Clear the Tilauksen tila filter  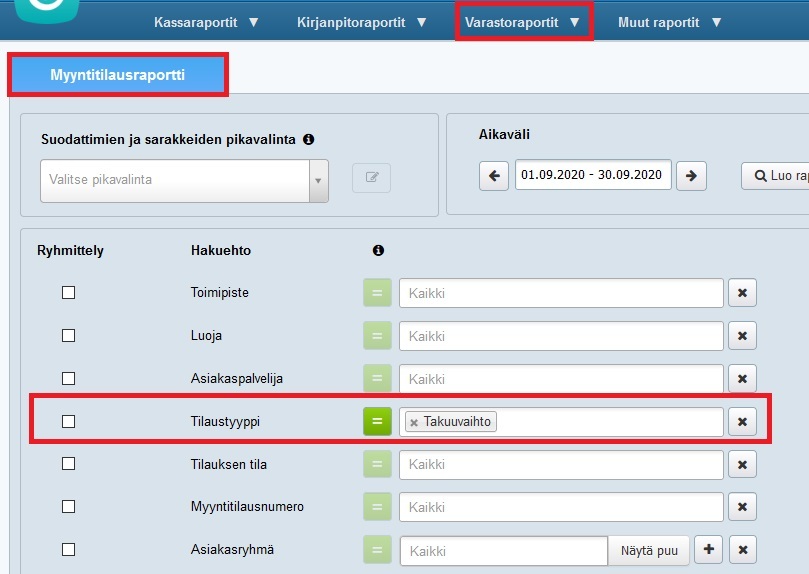[x=742, y=465]
